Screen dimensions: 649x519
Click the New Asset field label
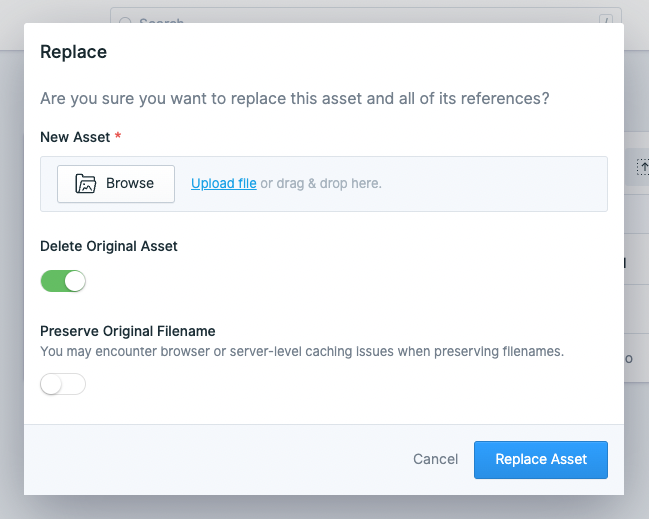75,136
